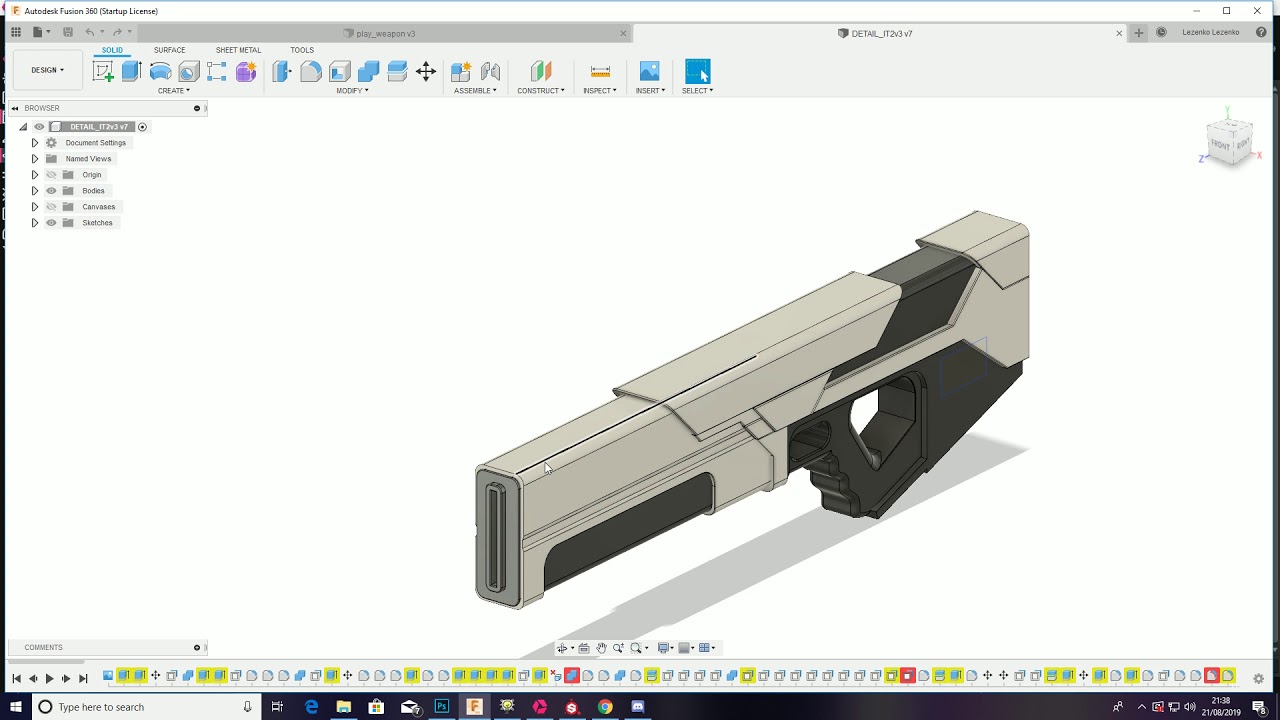Image resolution: width=1280 pixels, height=720 pixels.
Task: Jump to the timeline beginning
Action: click(16, 679)
